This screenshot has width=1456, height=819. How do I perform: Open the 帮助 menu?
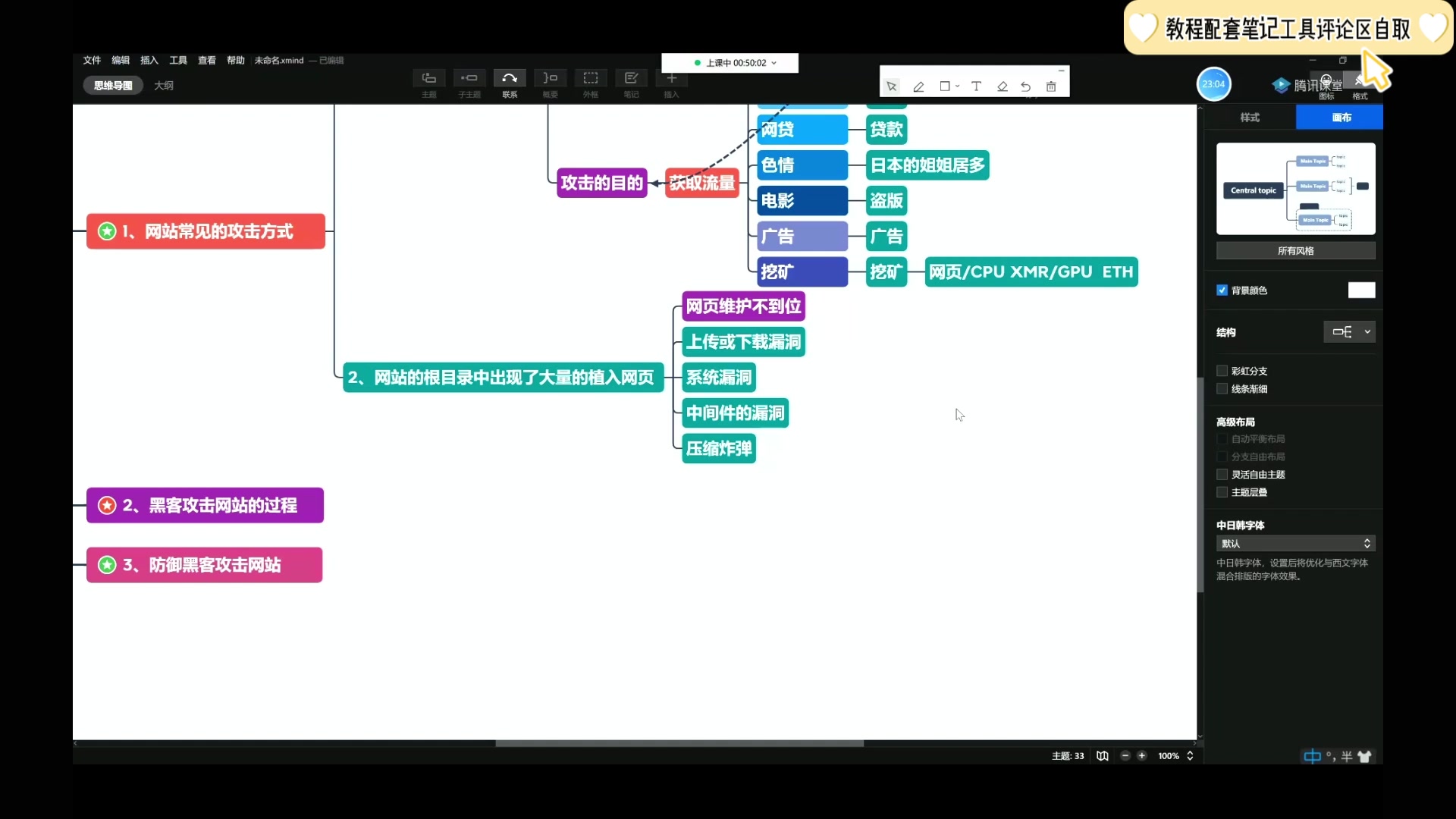tap(236, 61)
